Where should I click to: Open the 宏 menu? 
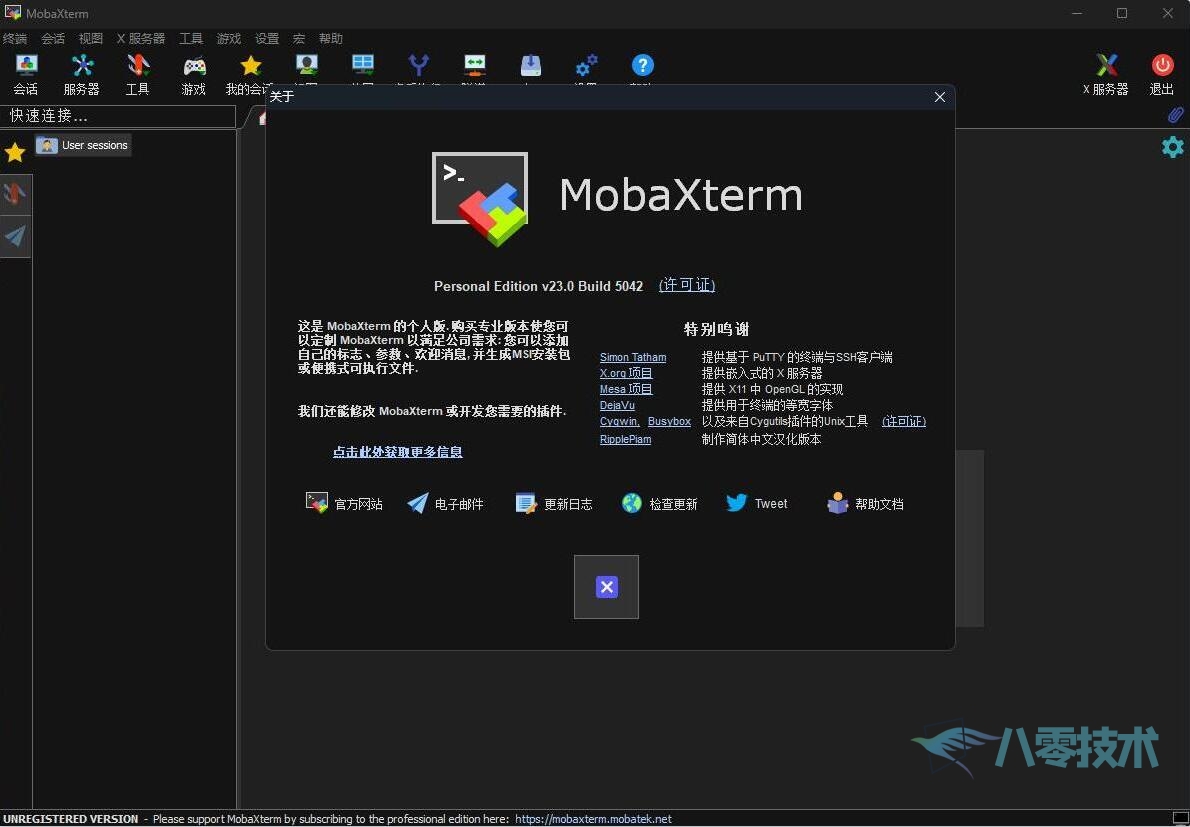pyautogui.click(x=299, y=39)
